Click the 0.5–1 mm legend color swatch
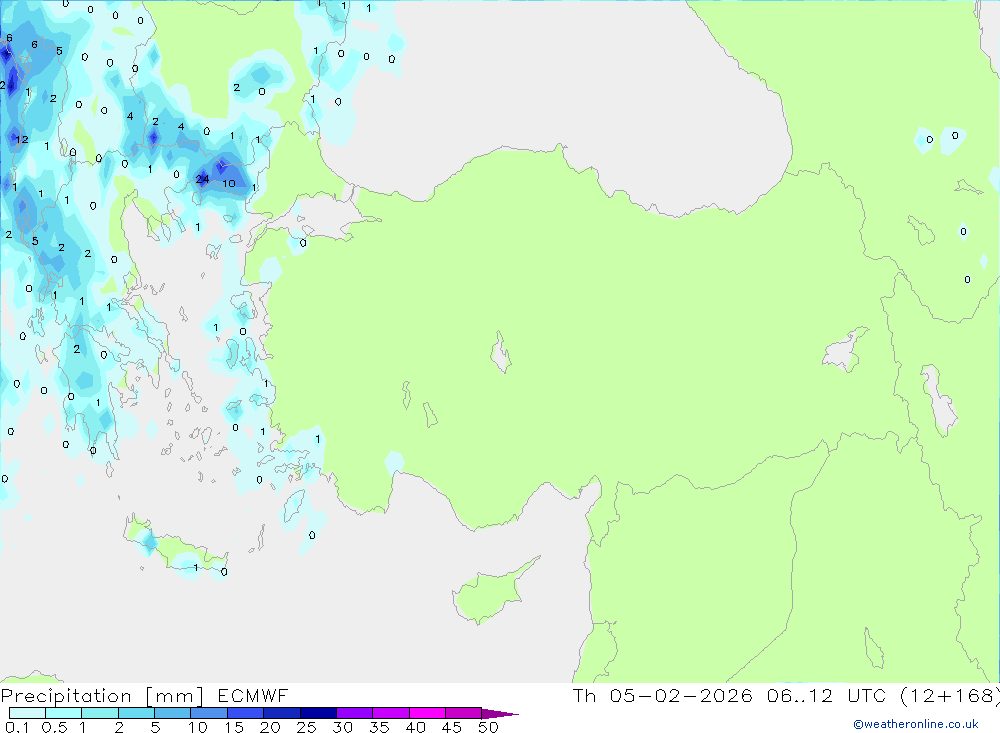This screenshot has height=733, width=1000. pyautogui.click(x=63, y=713)
